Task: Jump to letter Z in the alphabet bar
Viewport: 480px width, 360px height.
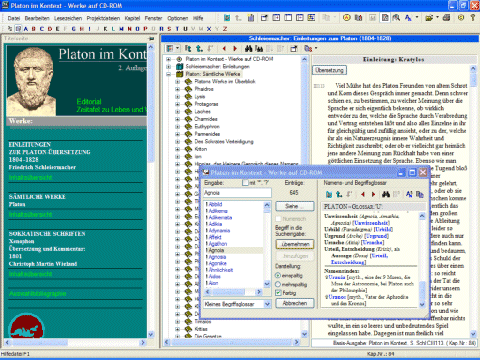Action: [225, 29]
